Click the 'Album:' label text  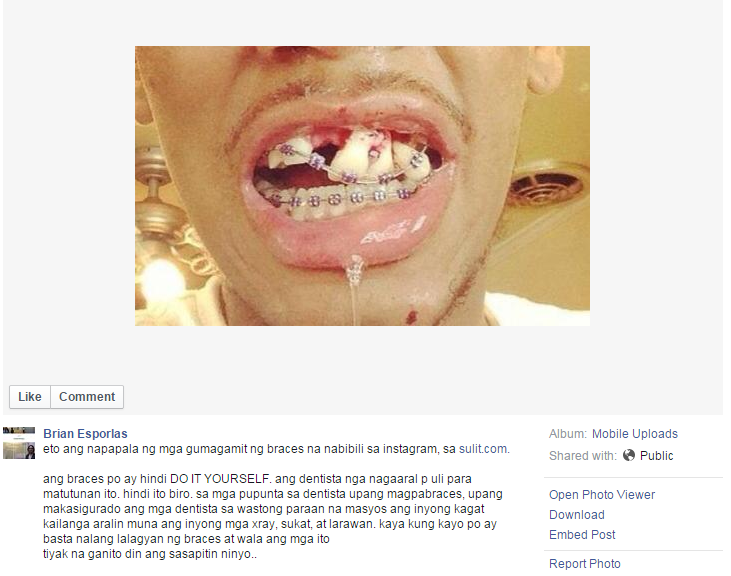(x=568, y=433)
